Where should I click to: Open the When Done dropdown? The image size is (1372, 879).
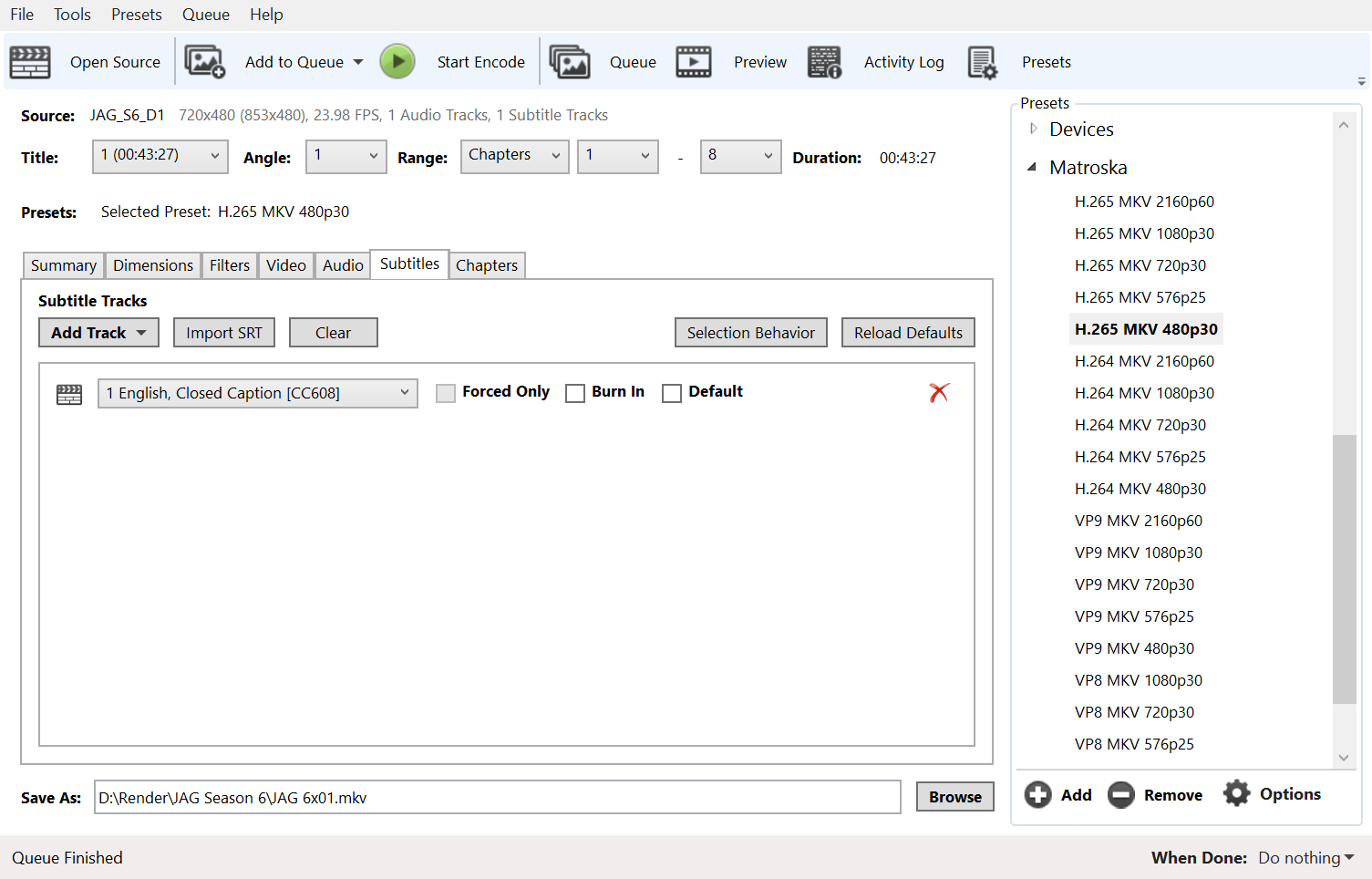tap(1306, 857)
